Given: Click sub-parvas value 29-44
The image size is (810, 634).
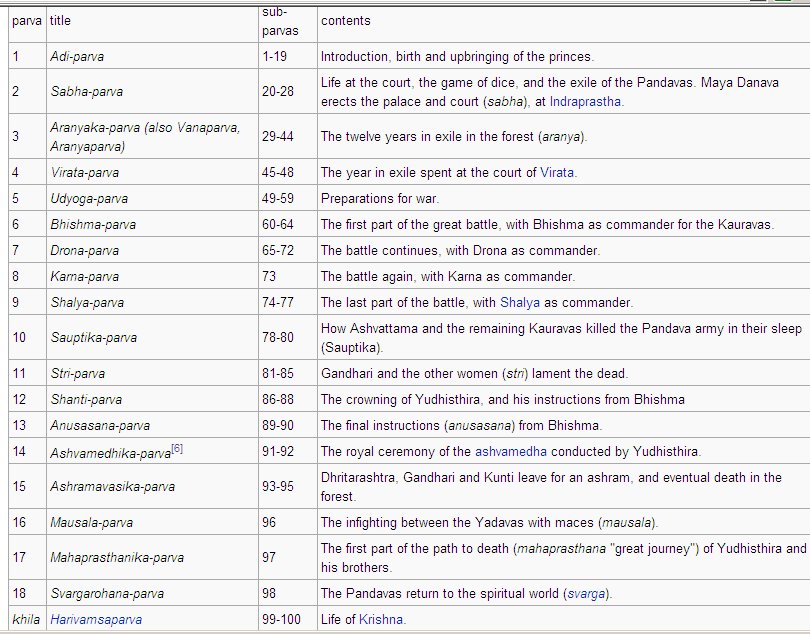Looking at the screenshot, I should (277, 136).
